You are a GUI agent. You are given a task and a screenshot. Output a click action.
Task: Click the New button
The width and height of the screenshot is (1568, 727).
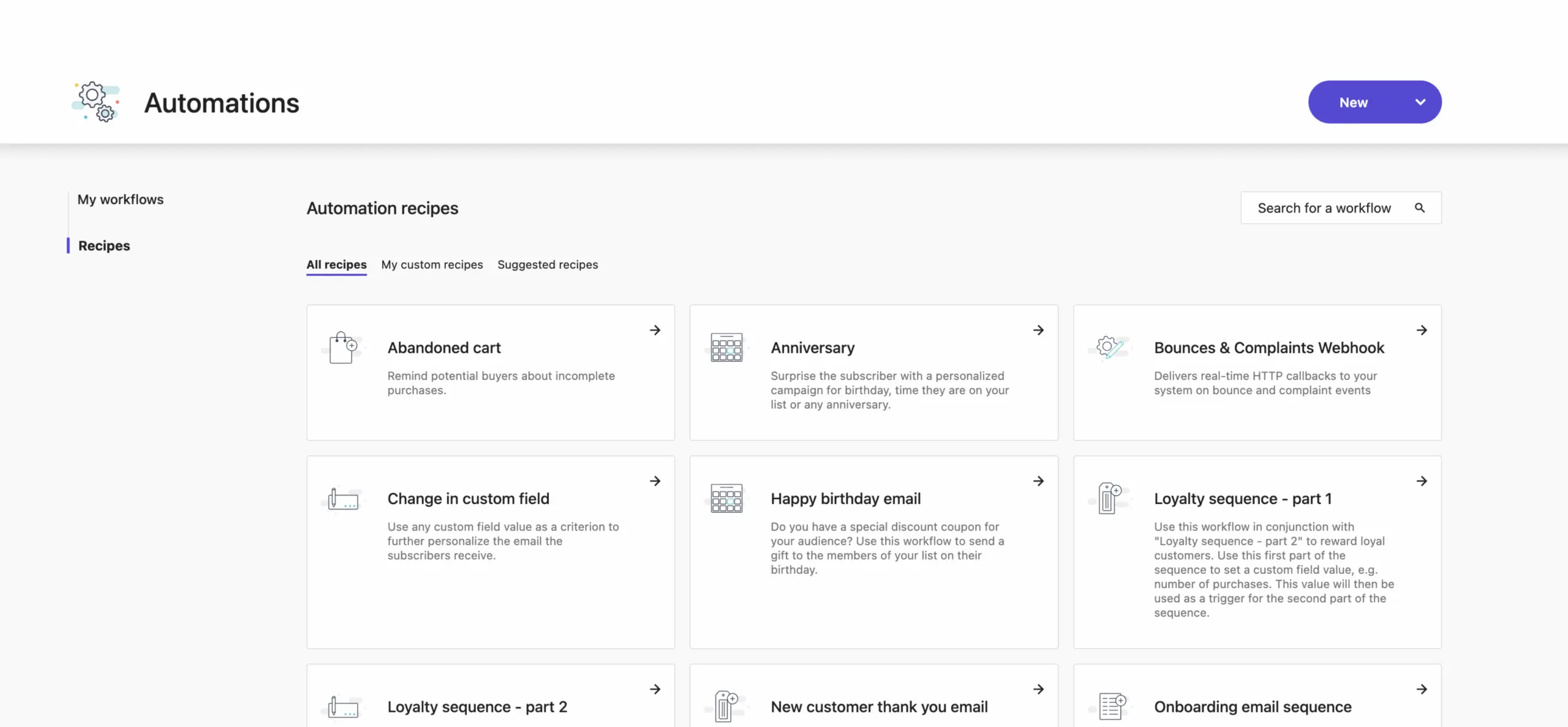click(1353, 102)
